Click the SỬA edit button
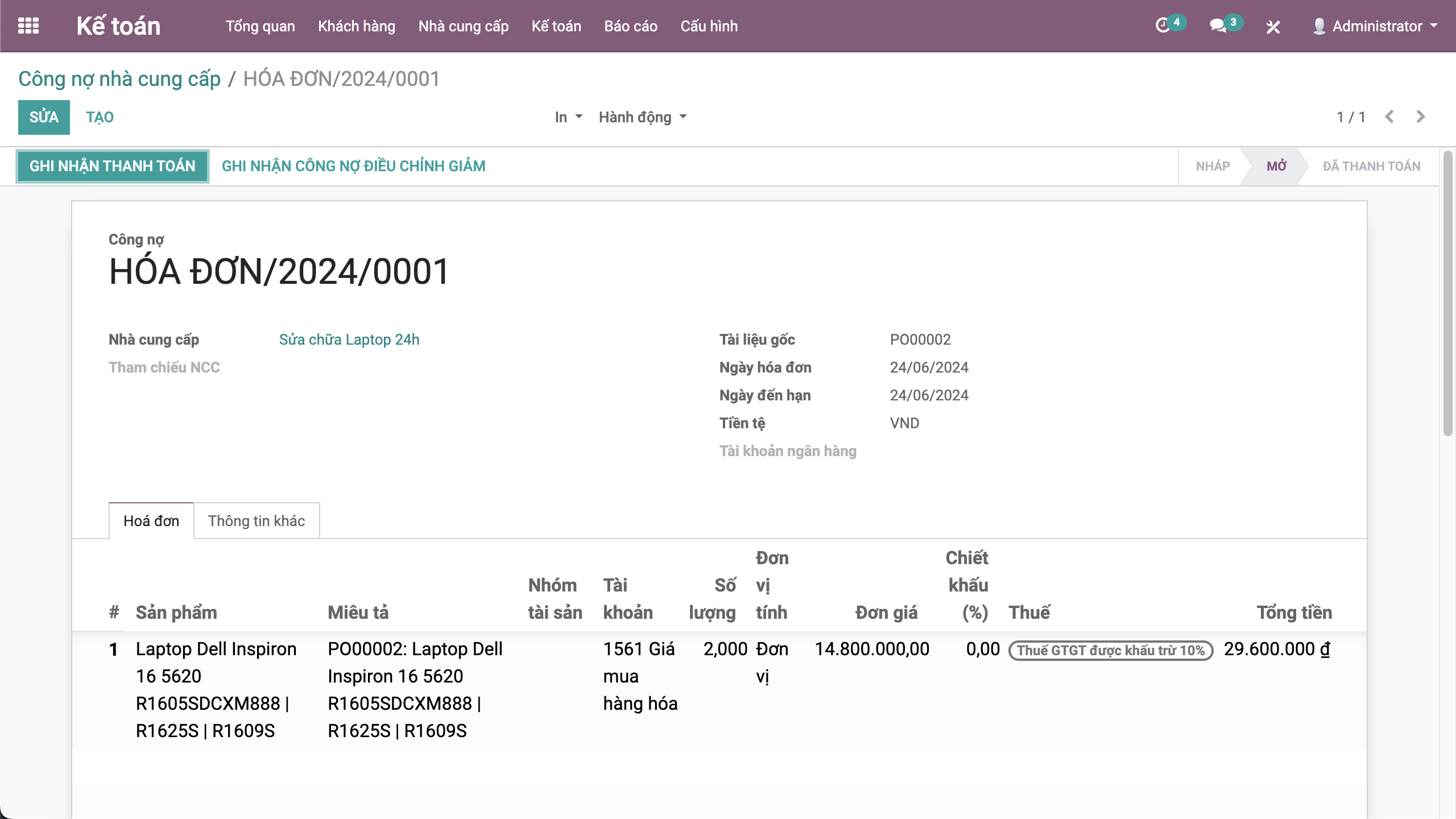1456x819 pixels. (x=44, y=117)
